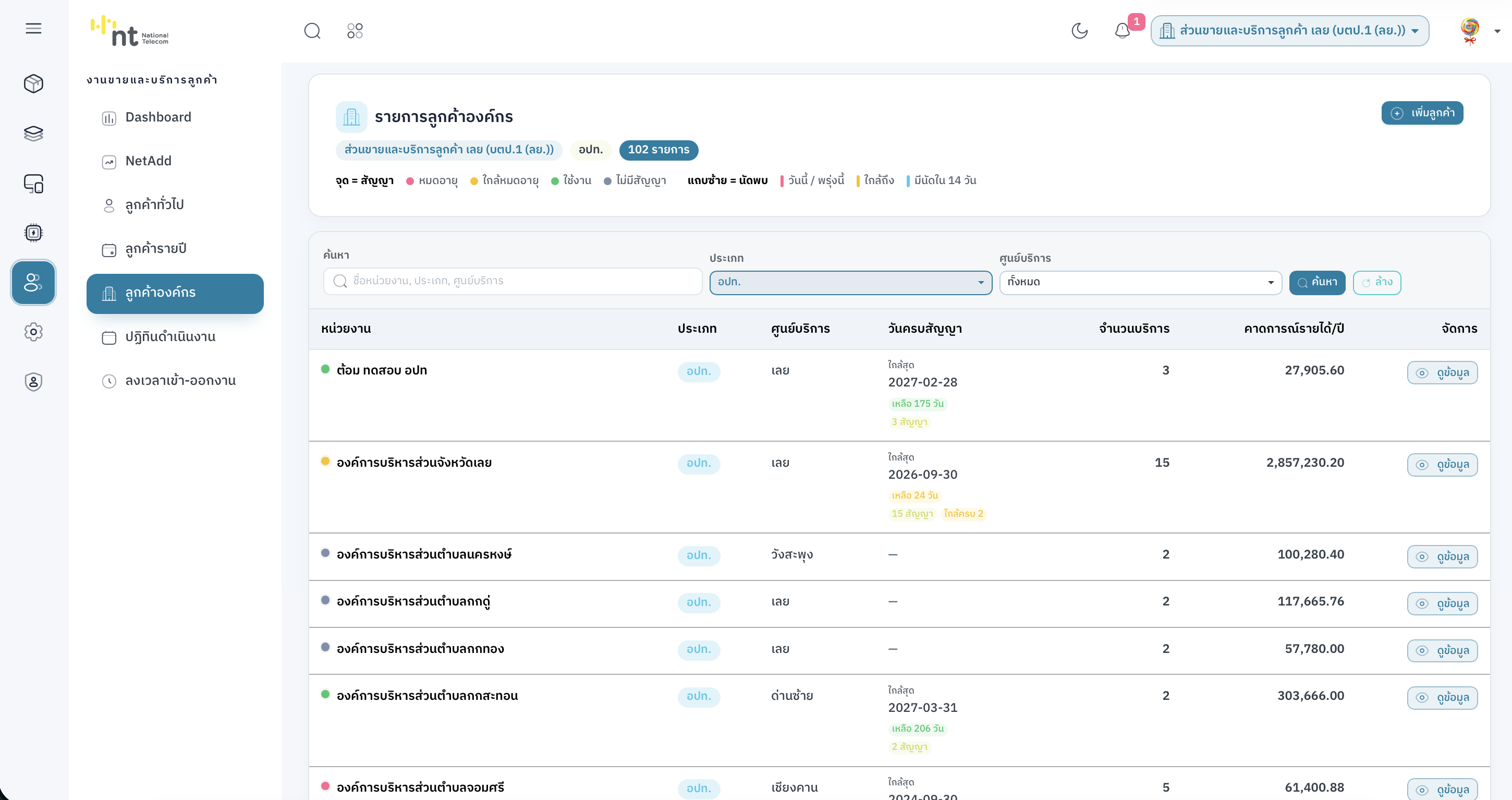
Task: View details for องค์การบริหารส่วนตำบลกกดู่ row
Action: 1442,603
